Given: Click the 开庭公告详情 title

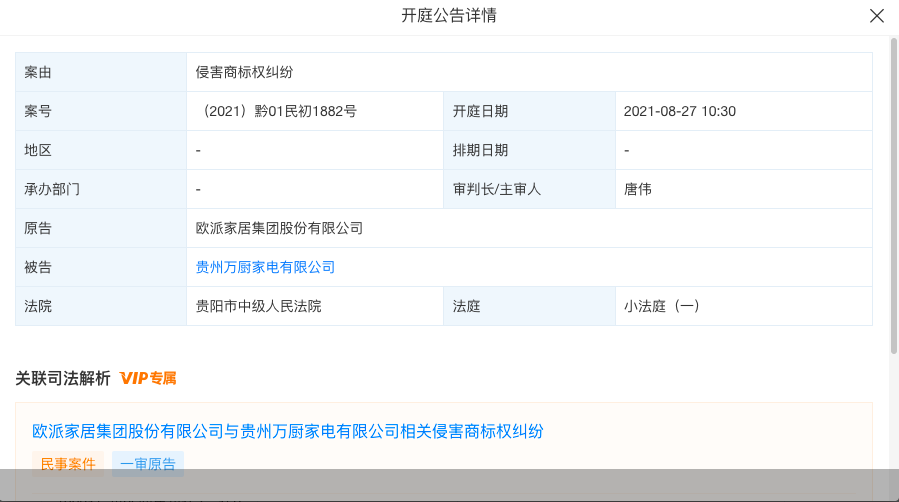Looking at the screenshot, I should 449,15.
